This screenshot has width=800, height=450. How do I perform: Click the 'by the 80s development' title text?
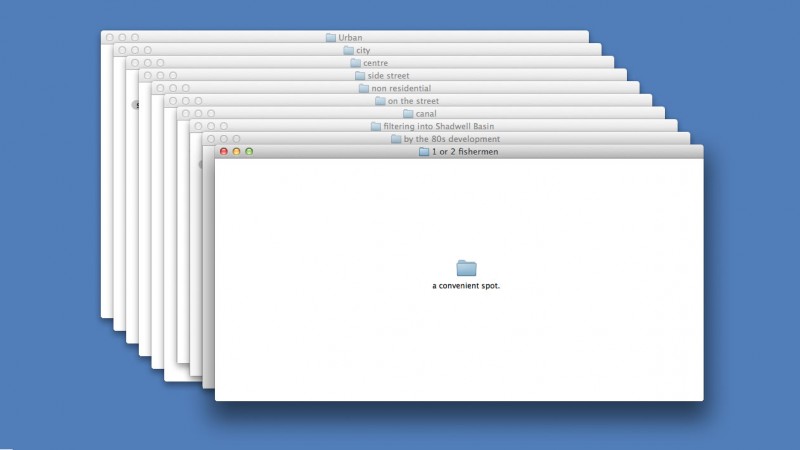tap(452, 139)
